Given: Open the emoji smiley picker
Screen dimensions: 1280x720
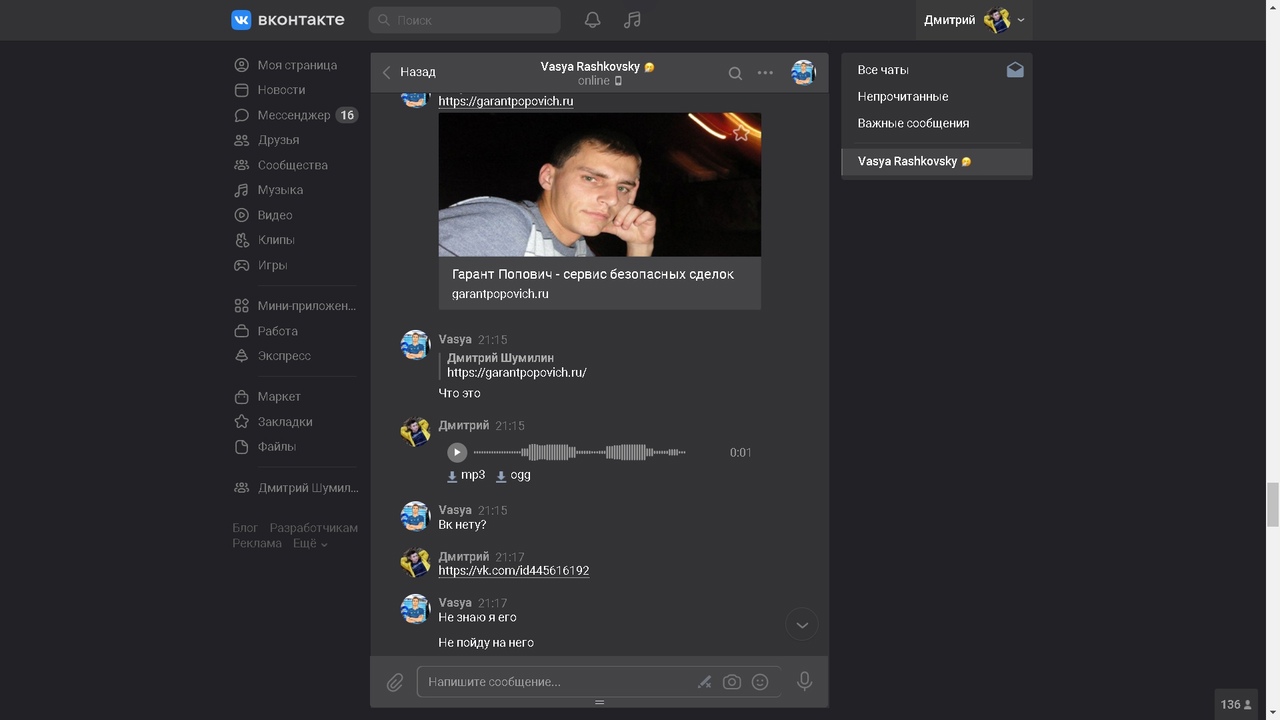Looking at the screenshot, I should click(x=760, y=682).
